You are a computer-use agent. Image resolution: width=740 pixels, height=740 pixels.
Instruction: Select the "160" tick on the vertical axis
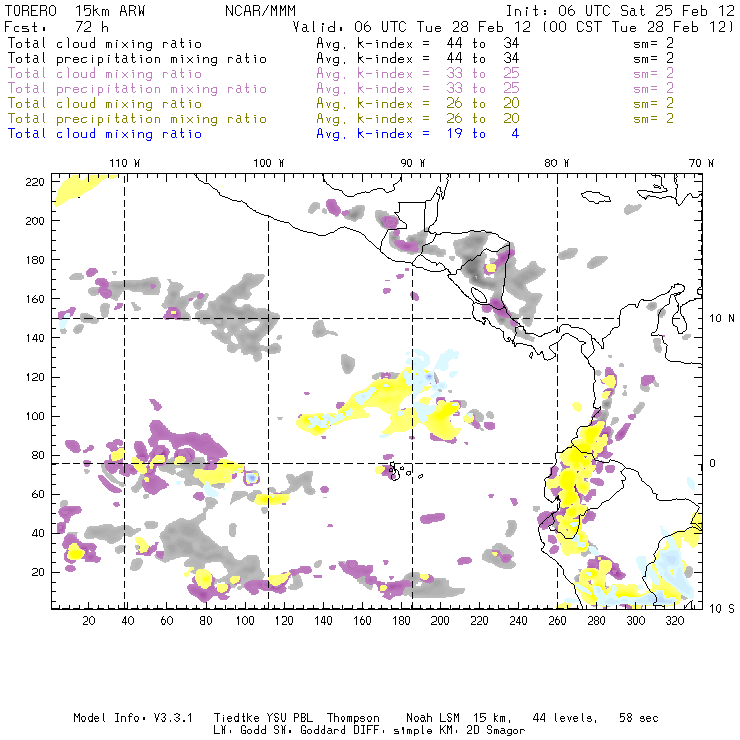[x=35, y=299]
